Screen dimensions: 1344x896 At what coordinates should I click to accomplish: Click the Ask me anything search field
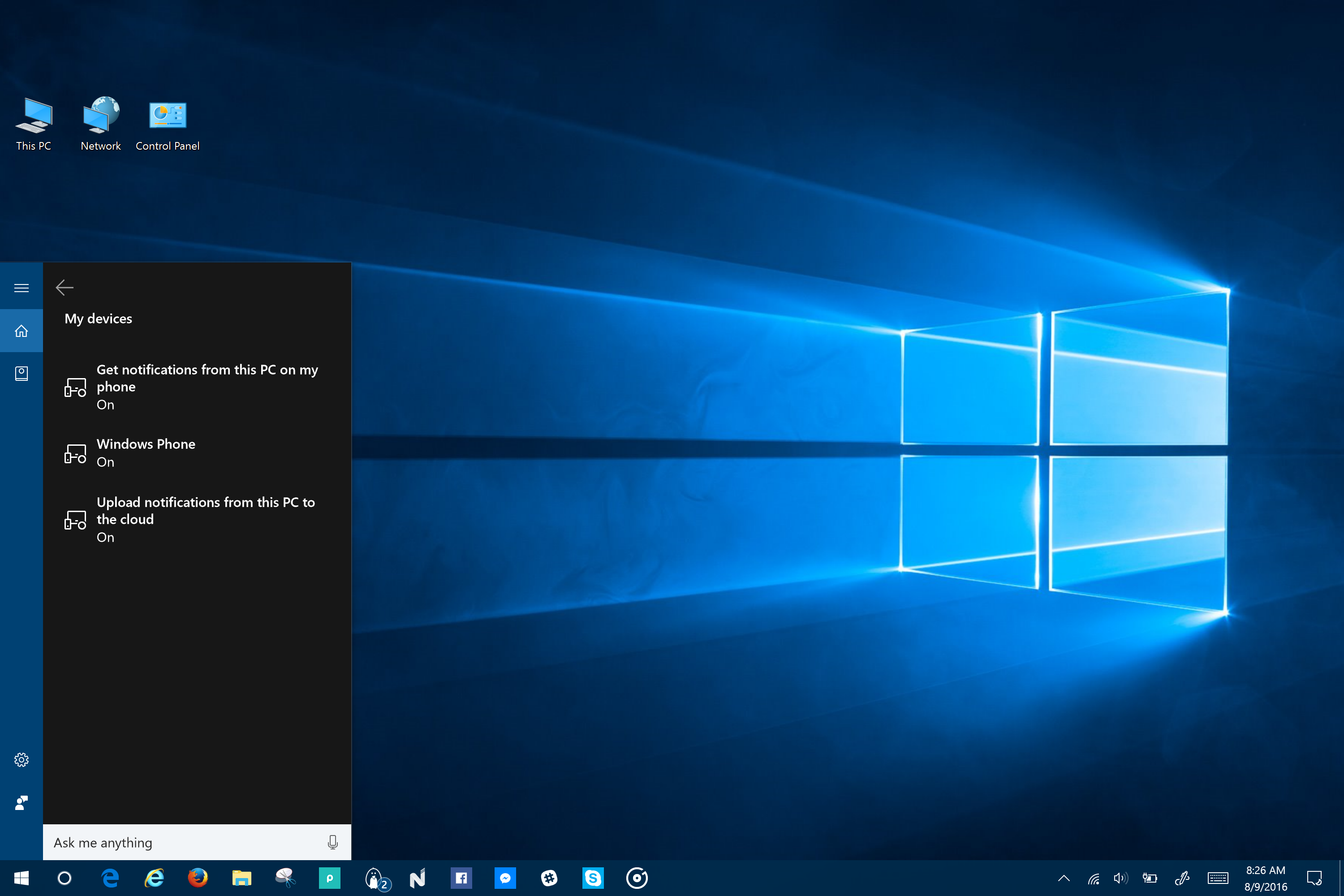(x=183, y=842)
